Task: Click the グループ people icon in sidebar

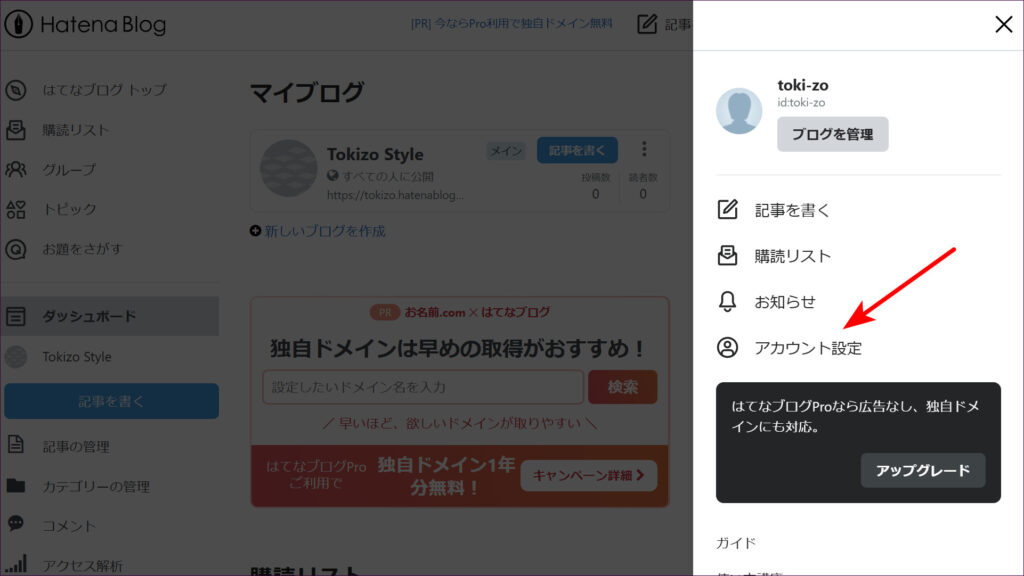Action: 16,169
